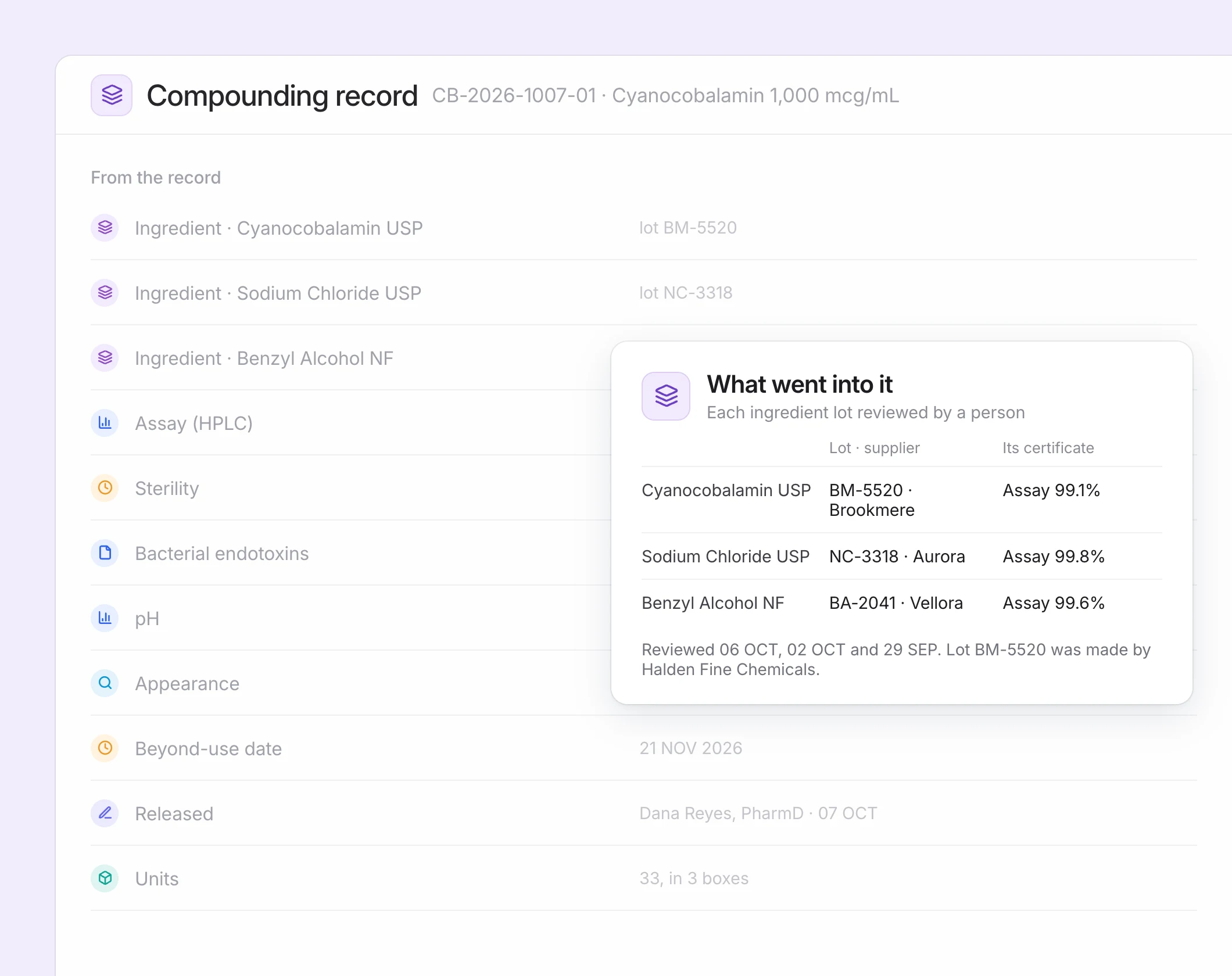Image resolution: width=1232 pixels, height=976 pixels.
Task: Click BM-5520 · Brookmere in the card table
Action: pos(872,500)
